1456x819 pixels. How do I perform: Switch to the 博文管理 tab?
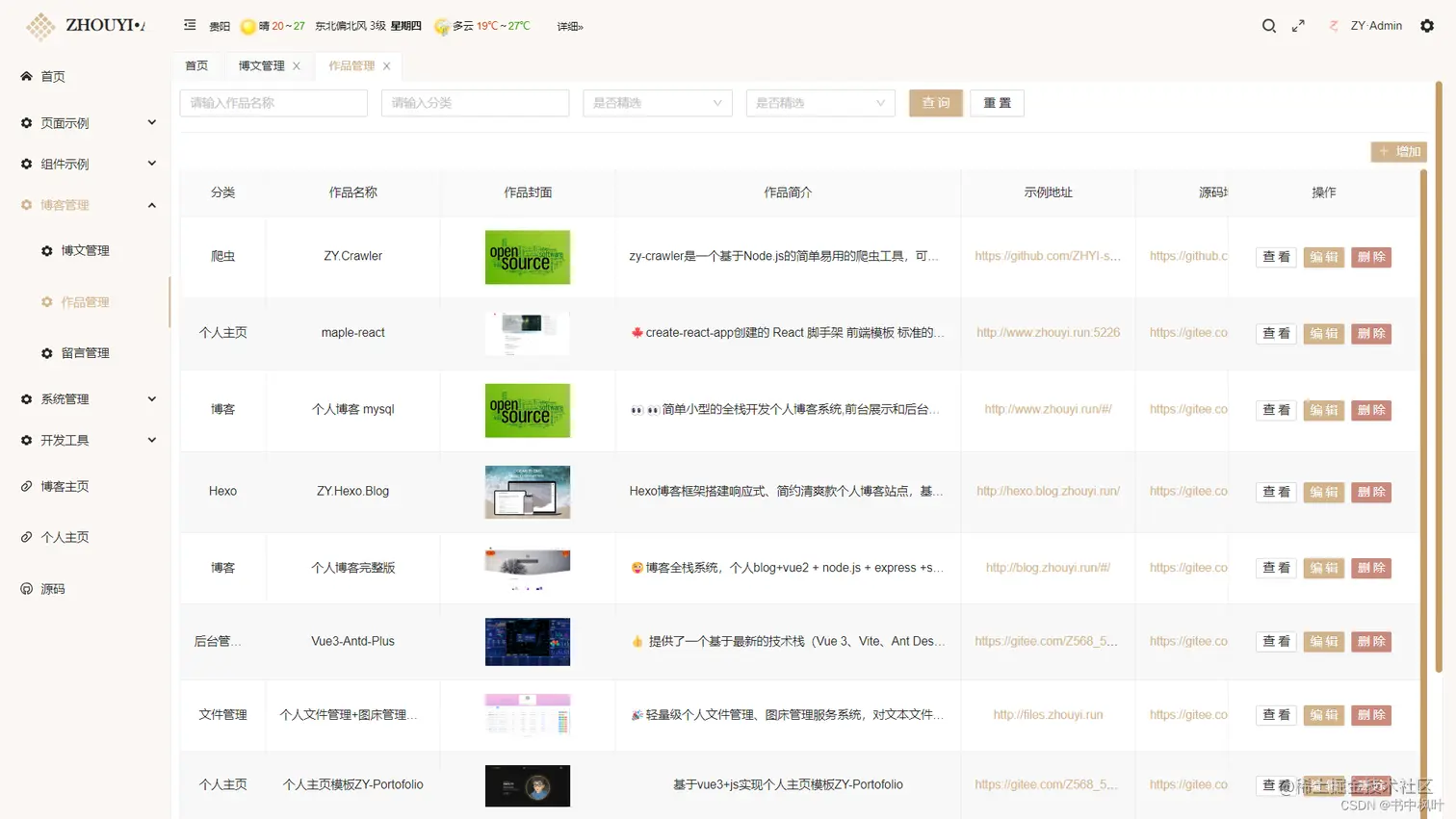[261, 66]
